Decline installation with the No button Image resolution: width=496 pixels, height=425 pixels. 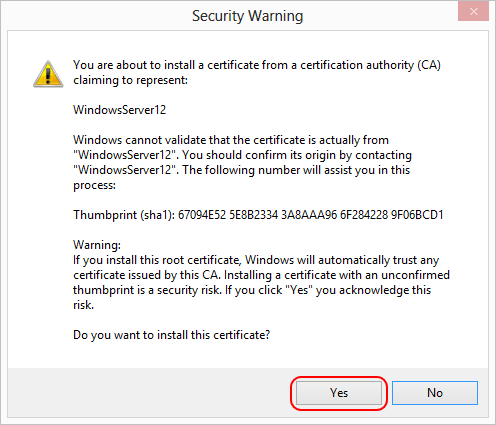(x=435, y=393)
